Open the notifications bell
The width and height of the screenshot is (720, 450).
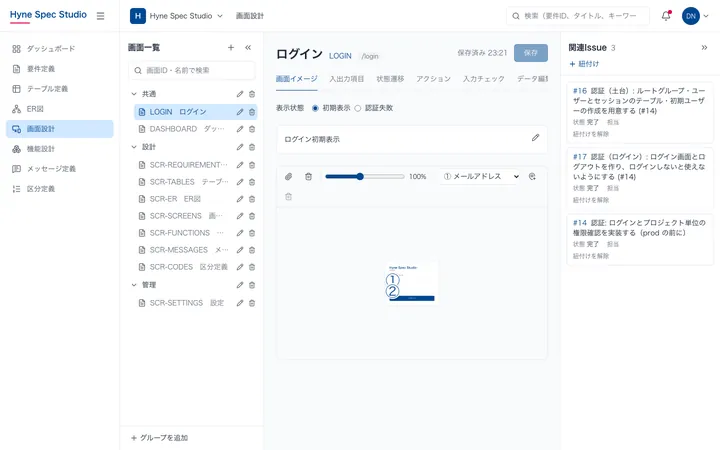666,16
